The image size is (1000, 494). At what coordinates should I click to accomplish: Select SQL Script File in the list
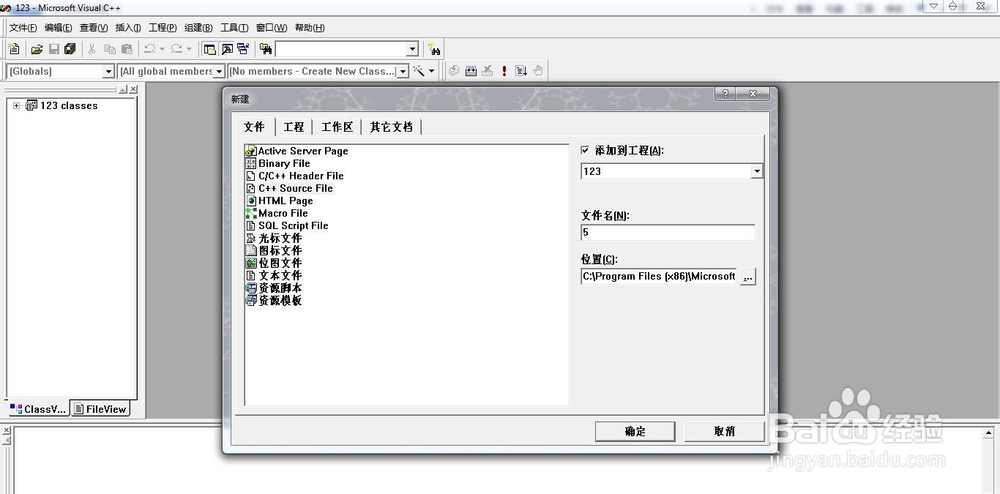click(x=287, y=226)
